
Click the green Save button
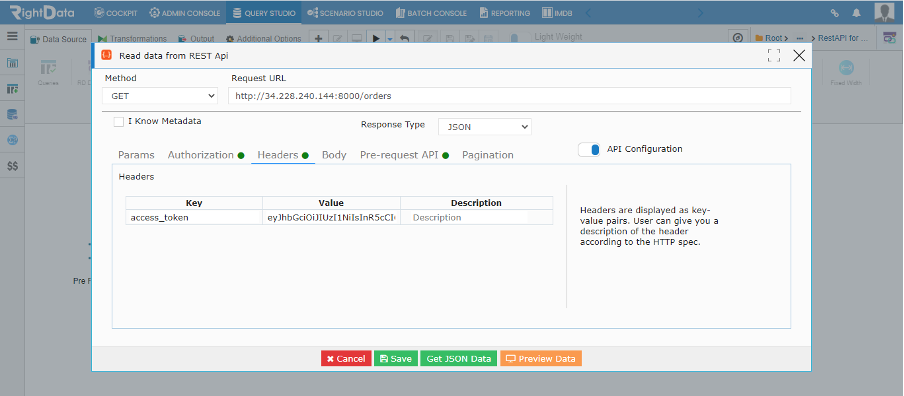tap(396, 359)
